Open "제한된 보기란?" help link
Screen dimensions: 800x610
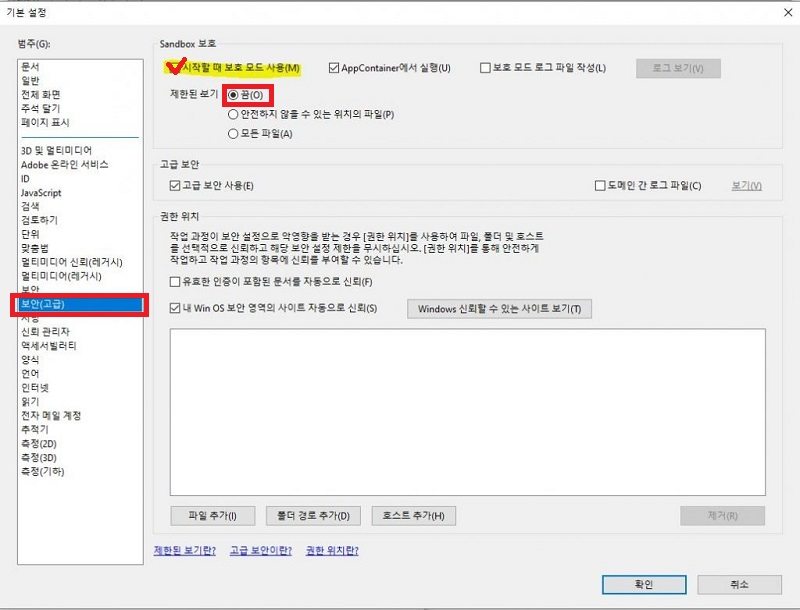[x=184, y=551]
